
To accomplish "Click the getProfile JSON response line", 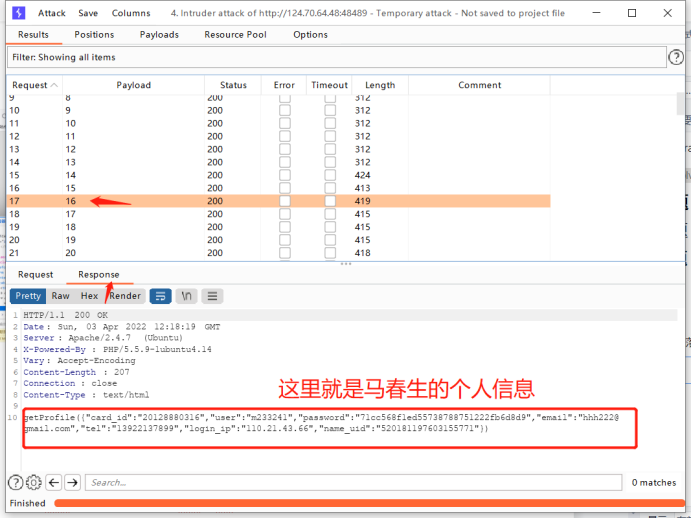I will tap(322, 423).
